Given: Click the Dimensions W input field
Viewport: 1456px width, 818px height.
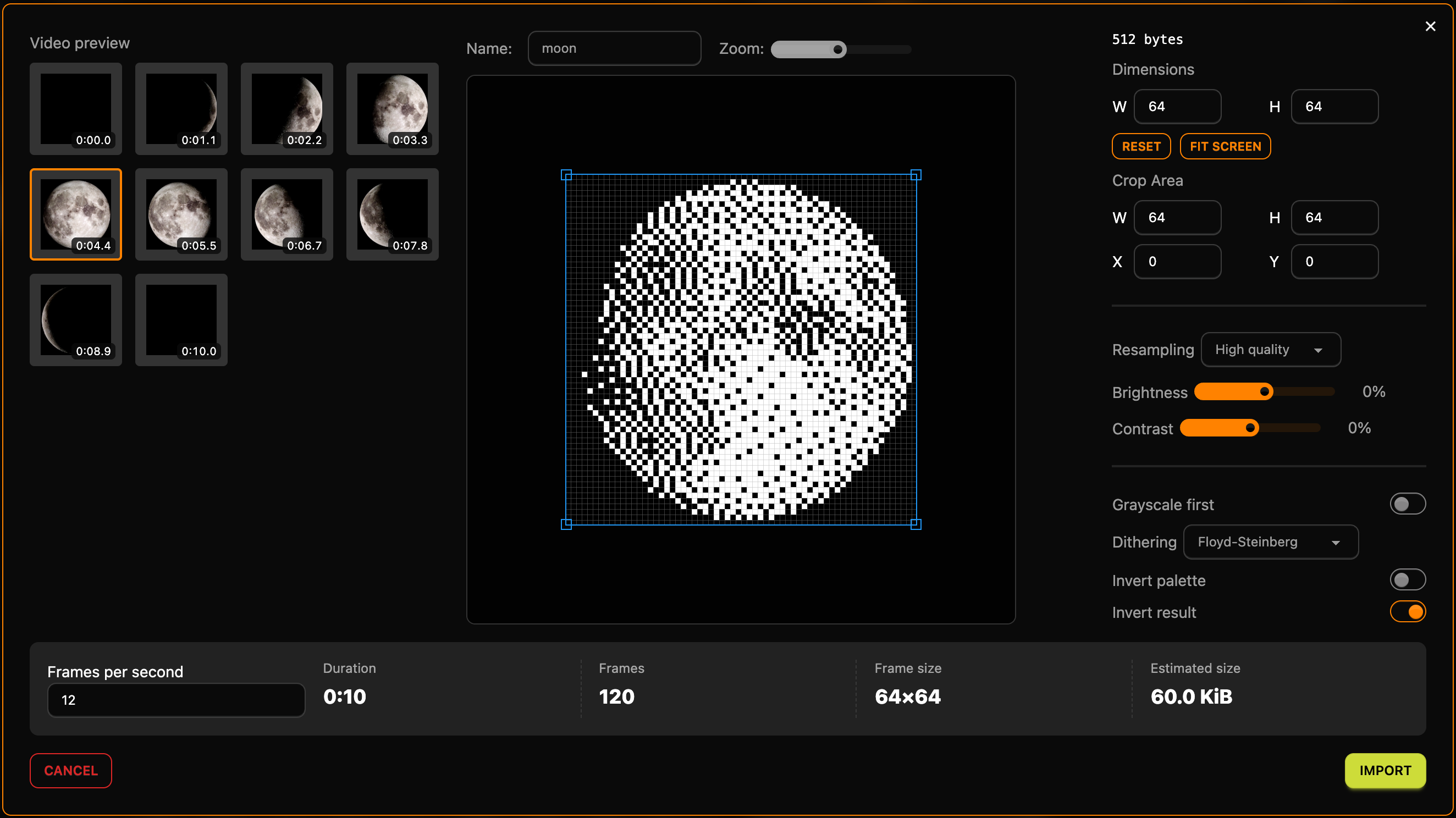Looking at the screenshot, I should (1177, 107).
